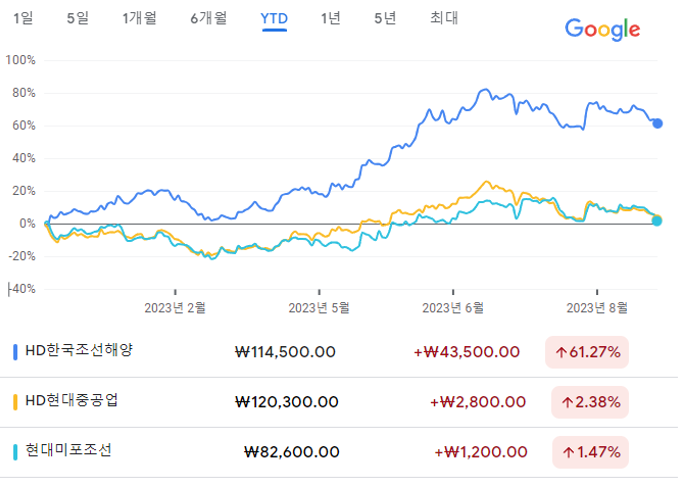Click the +₩2,800.00 change value
This screenshot has width=688, height=489.
tap(478, 402)
